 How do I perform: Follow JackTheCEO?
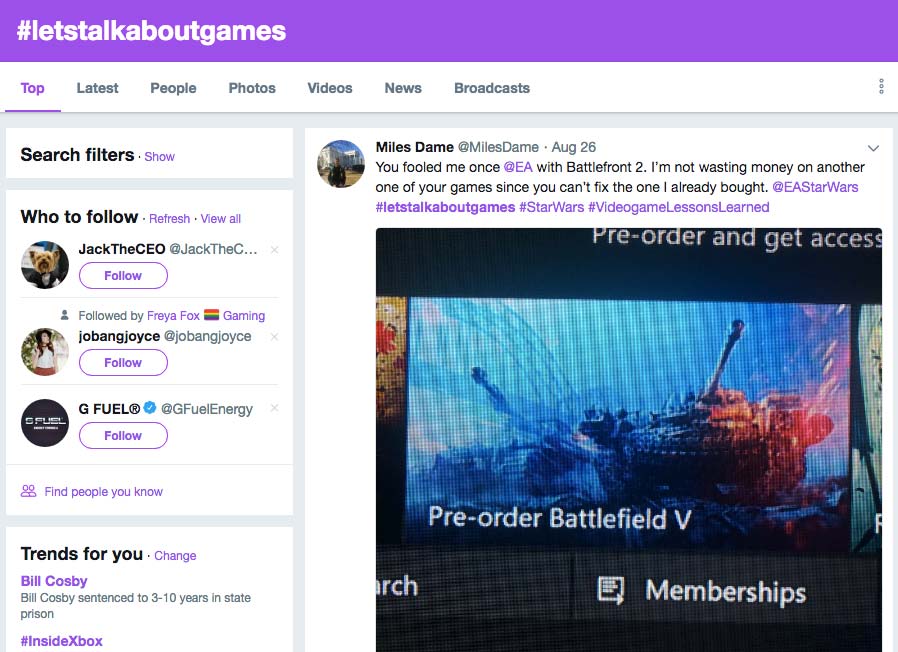pyautogui.click(x=123, y=276)
